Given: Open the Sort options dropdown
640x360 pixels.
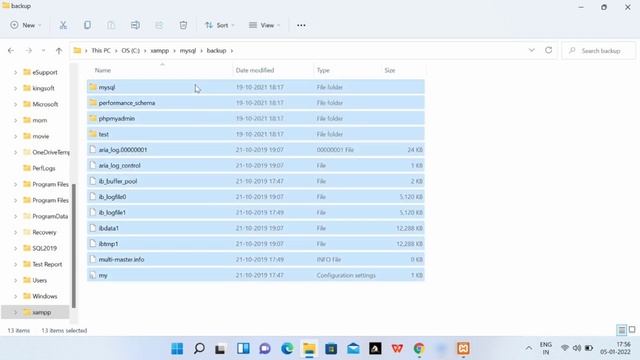Looking at the screenshot, I should [x=220, y=25].
